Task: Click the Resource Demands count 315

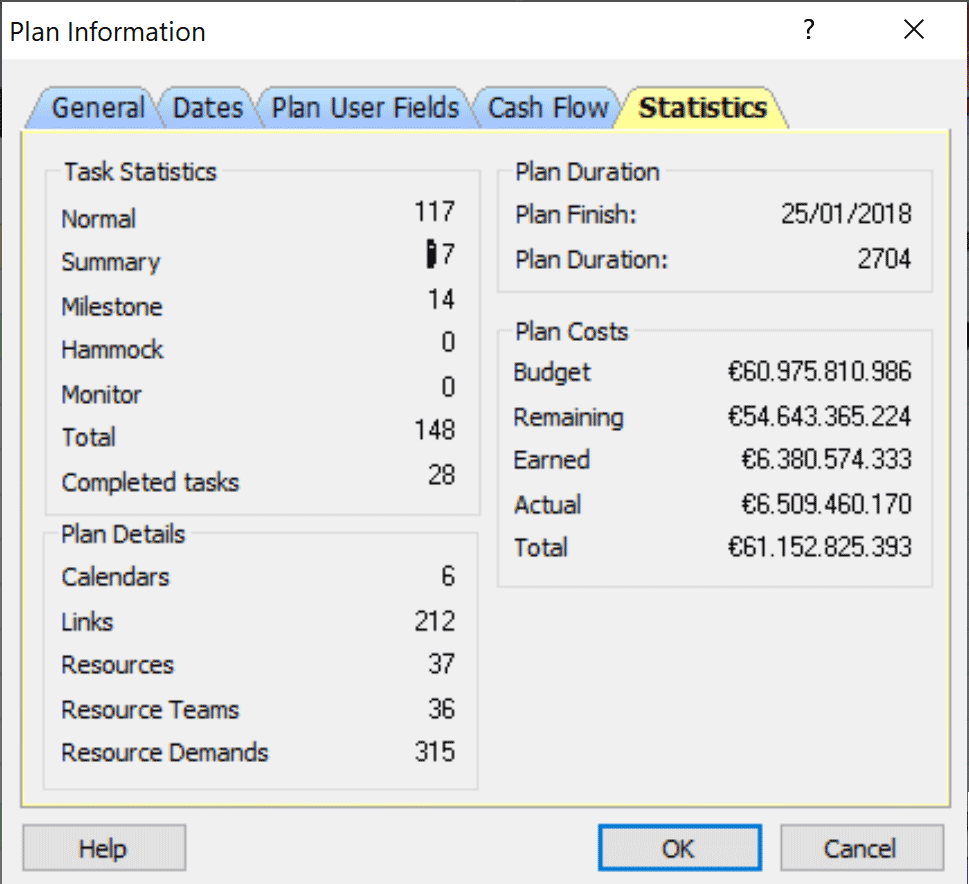Action: [435, 752]
